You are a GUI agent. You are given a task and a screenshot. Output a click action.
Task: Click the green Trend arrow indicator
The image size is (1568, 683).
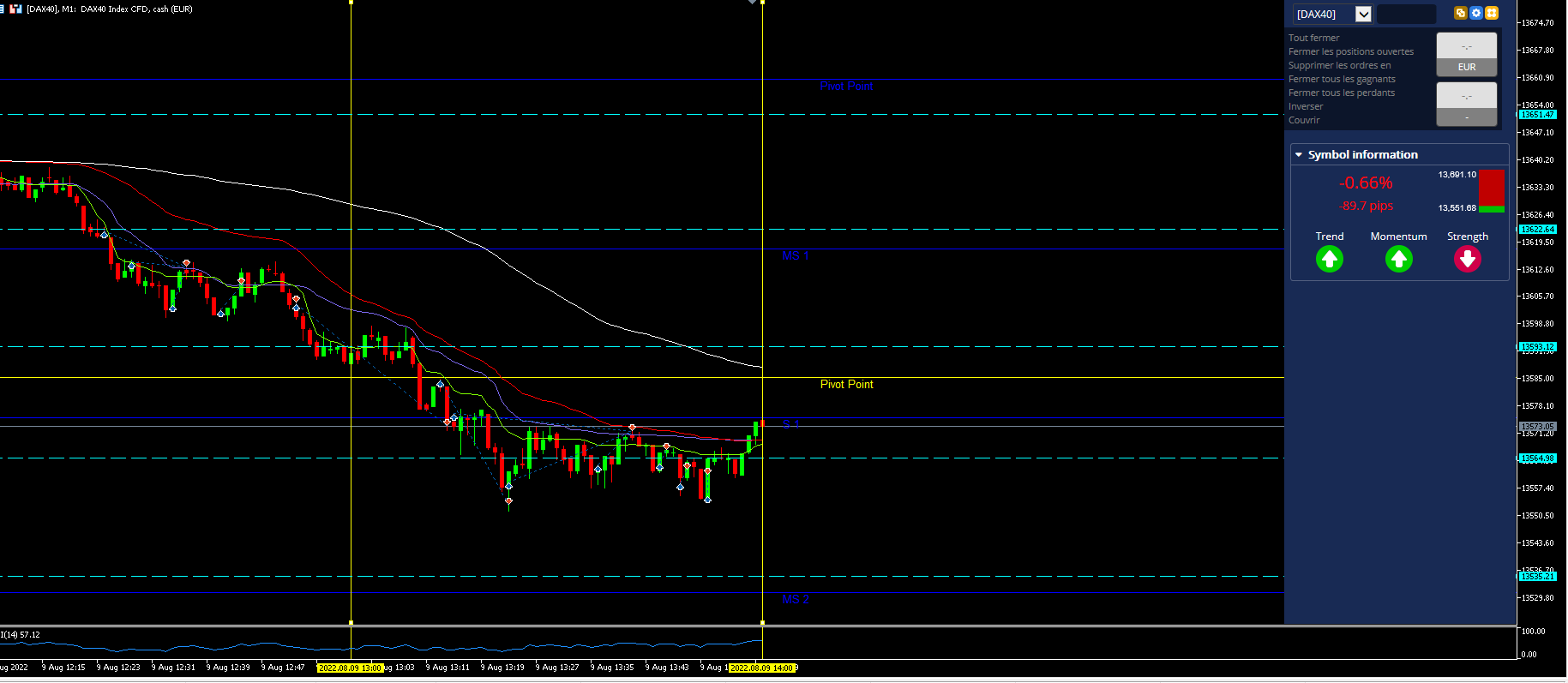pos(1330,259)
